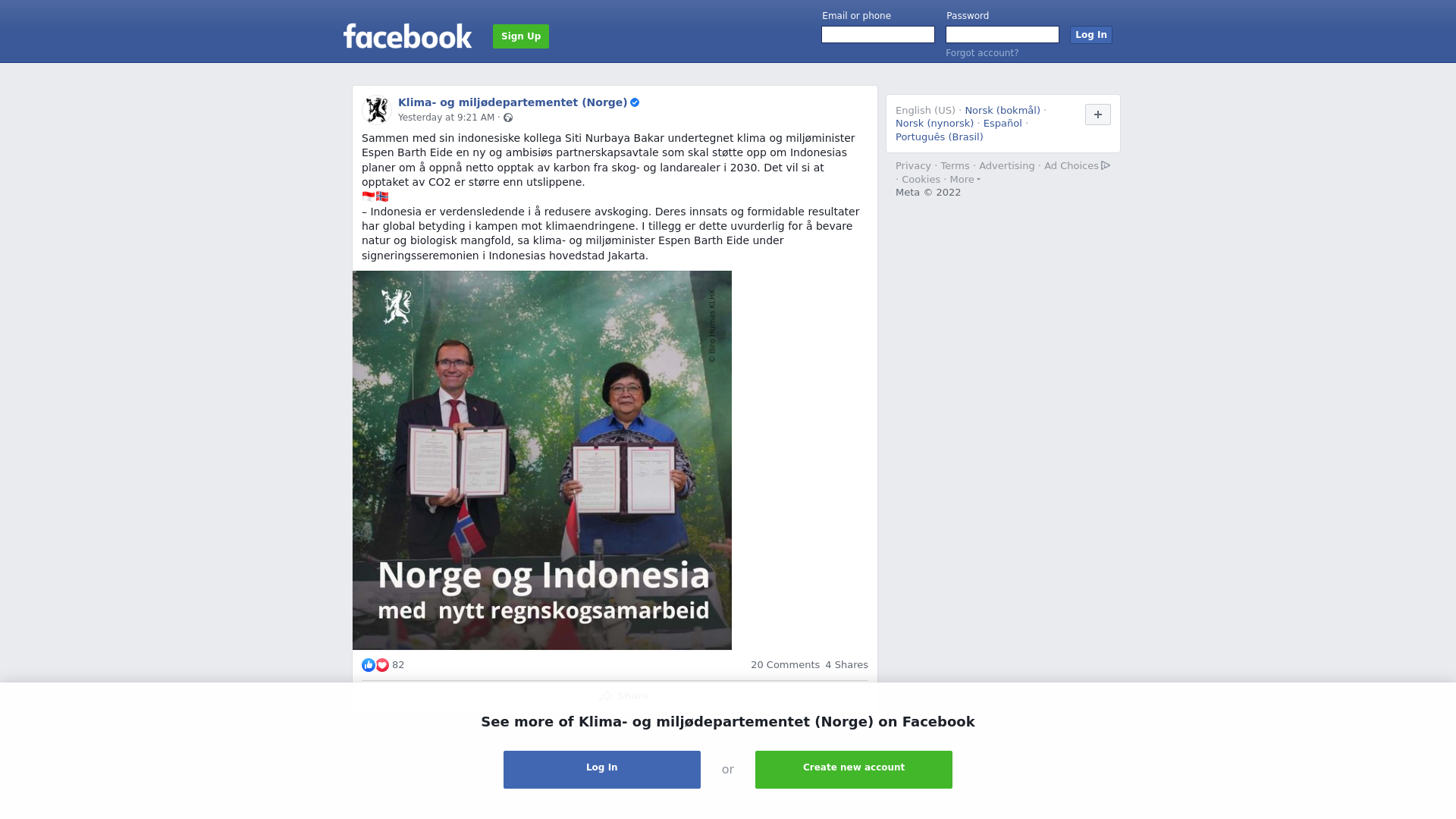Open the department's profile picture
Viewport: 1456px width, 819px height.
[x=377, y=110]
